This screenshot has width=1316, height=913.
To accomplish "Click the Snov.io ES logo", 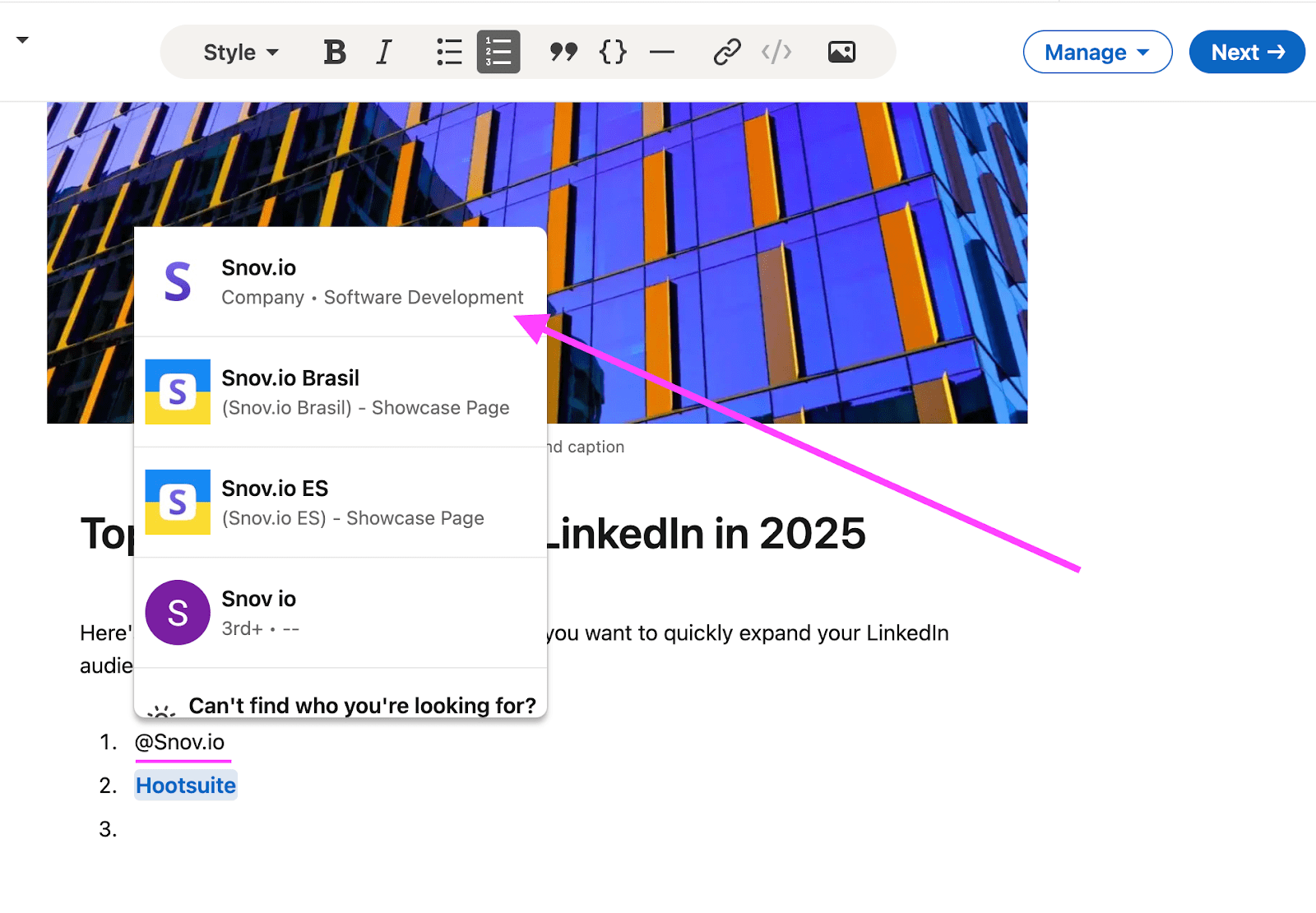I will point(178,502).
